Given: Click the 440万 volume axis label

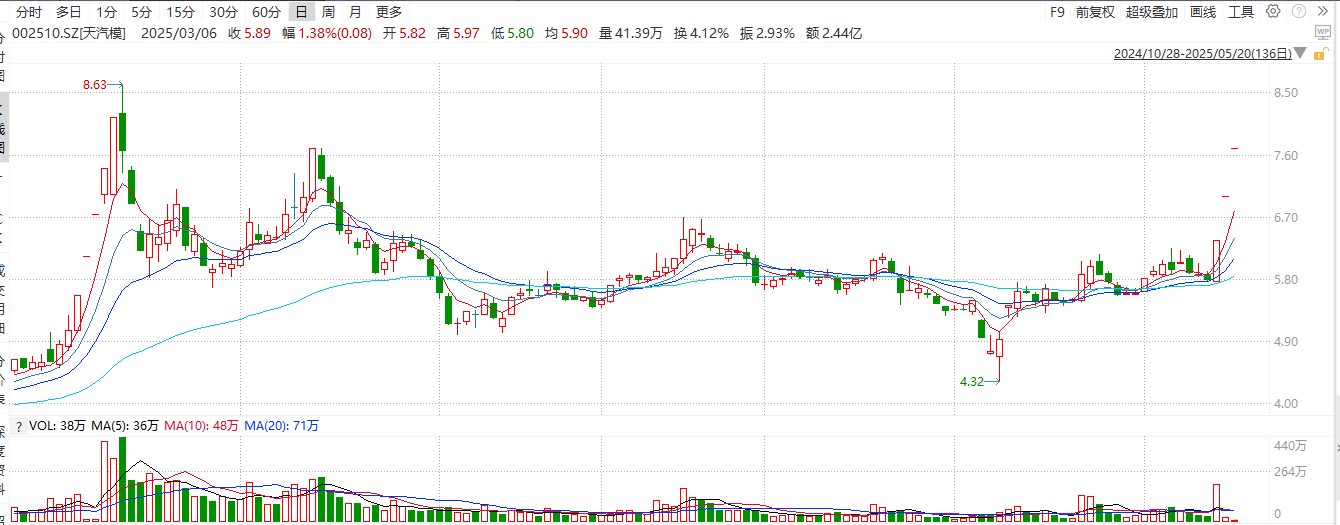Looking at the screenshot, I should (1289, 444).
